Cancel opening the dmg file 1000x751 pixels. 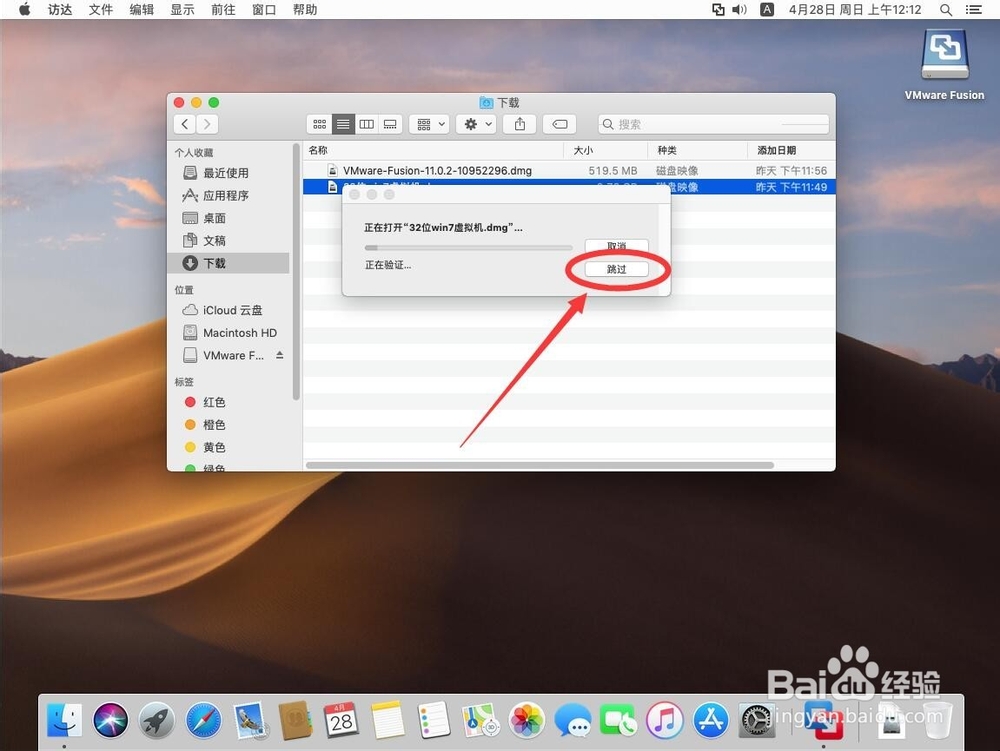pos(615,245)
